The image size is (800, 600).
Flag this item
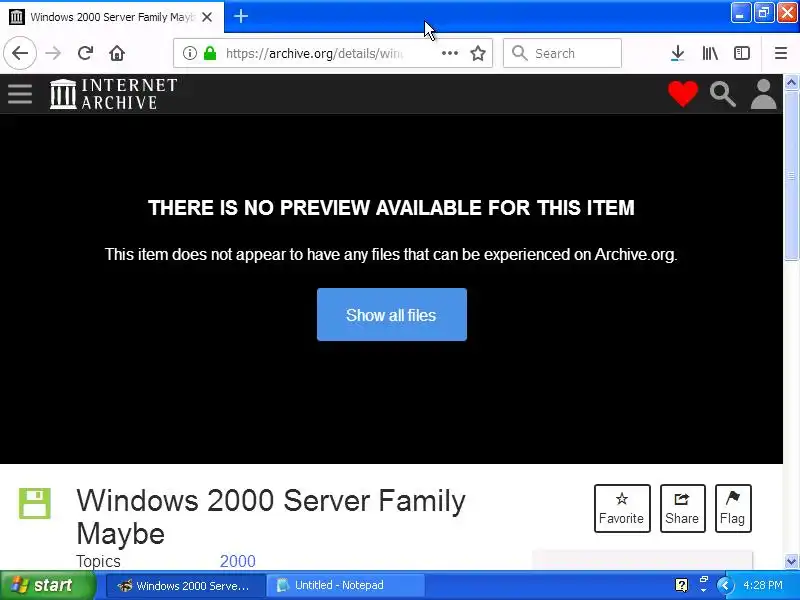tap(733, 508)
